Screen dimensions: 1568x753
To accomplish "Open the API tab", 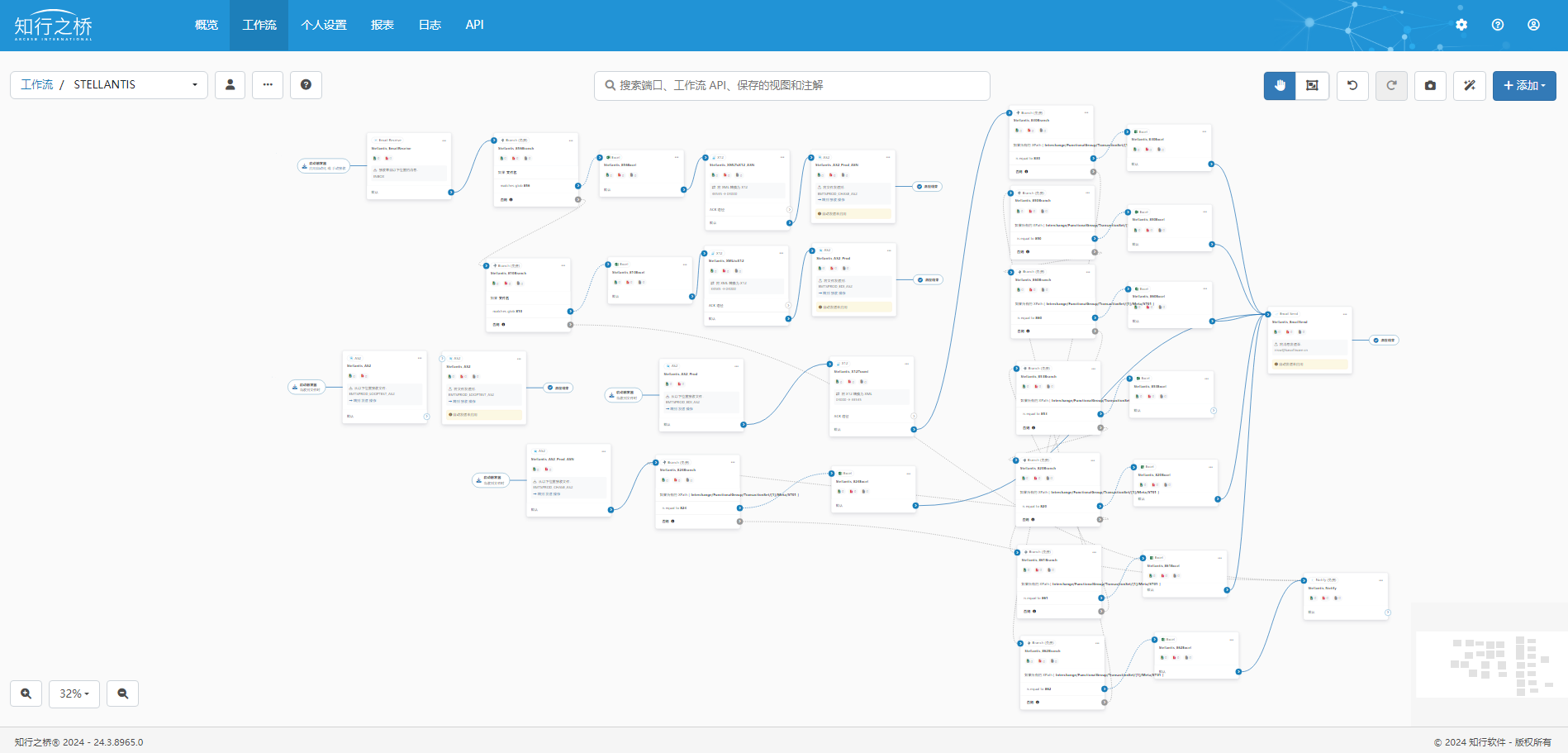I will [x=474, y=25].
